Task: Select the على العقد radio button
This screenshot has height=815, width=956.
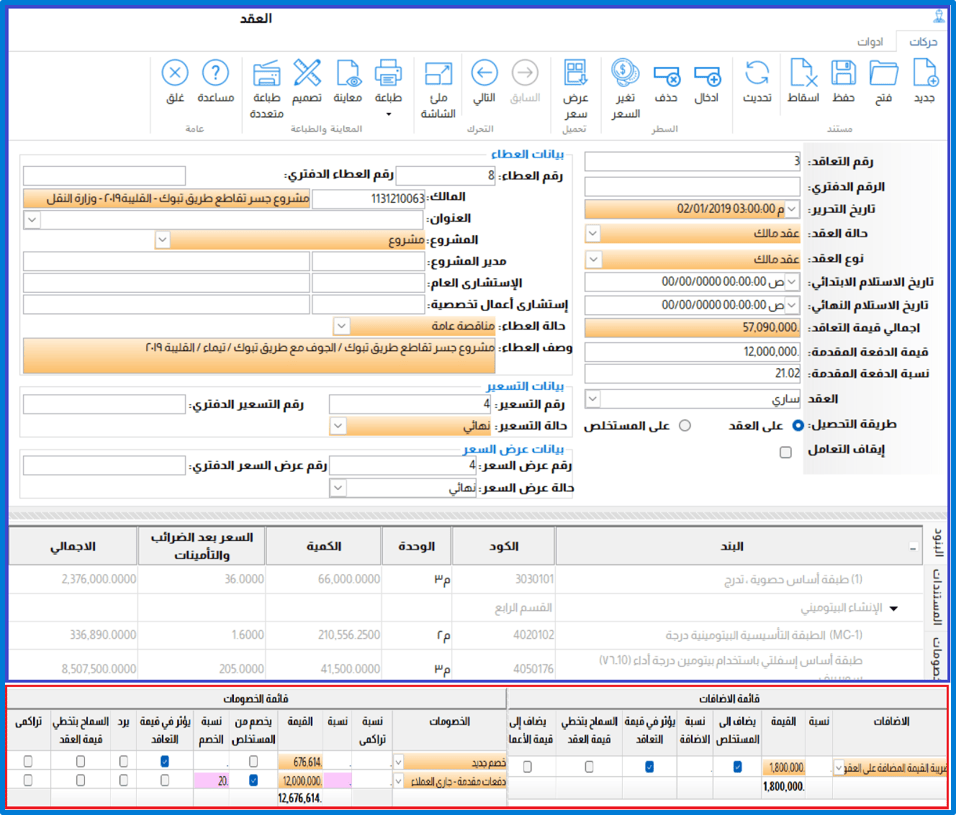Action: tap(797, 425)
